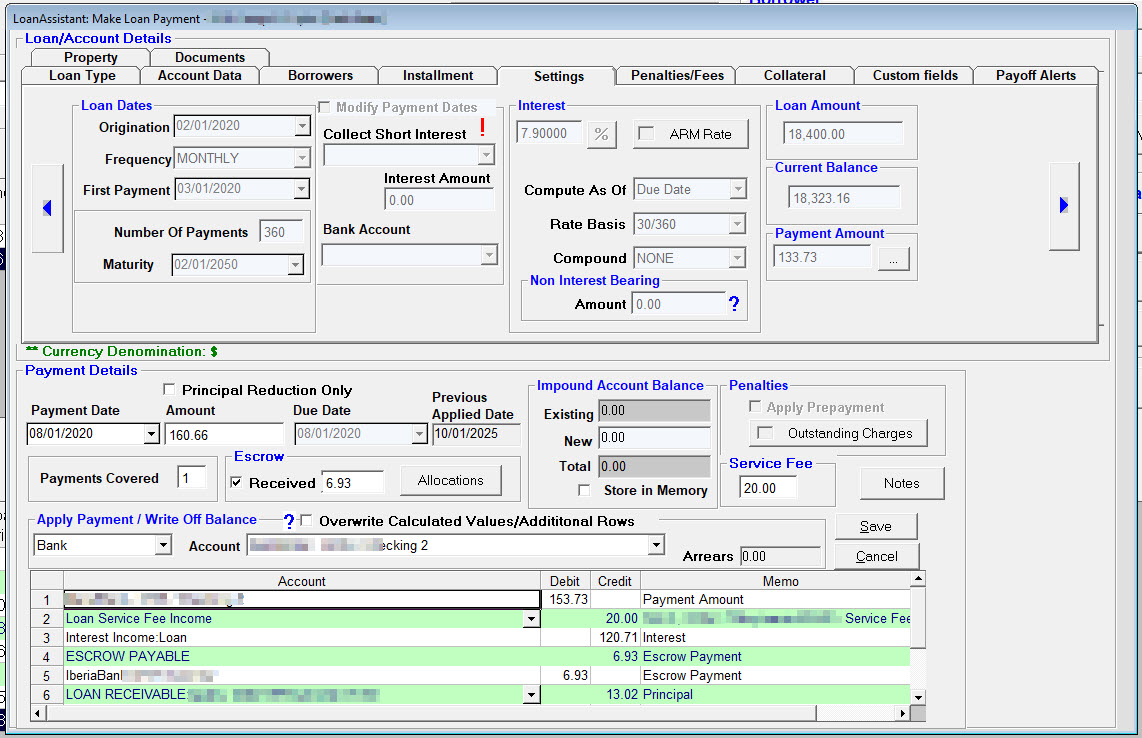Enable Principal Reduction Only
1142x738 pixels.
click(x=169, y=390)
